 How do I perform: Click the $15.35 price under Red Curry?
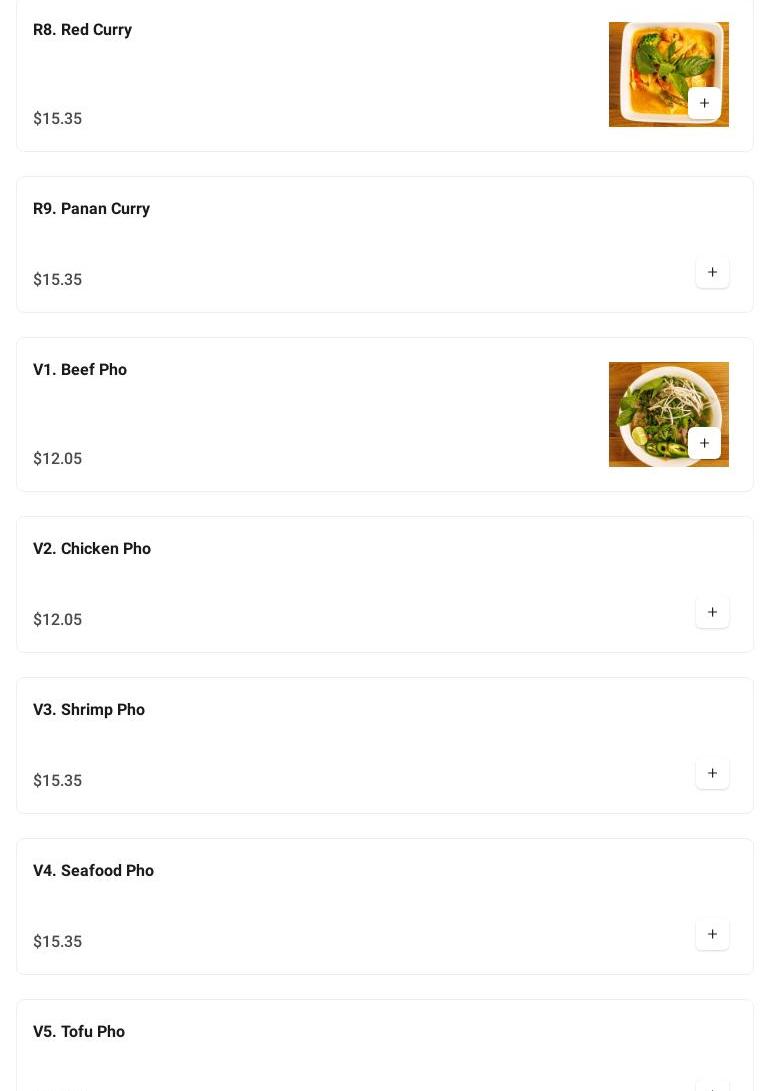click(x=57, y=119)
